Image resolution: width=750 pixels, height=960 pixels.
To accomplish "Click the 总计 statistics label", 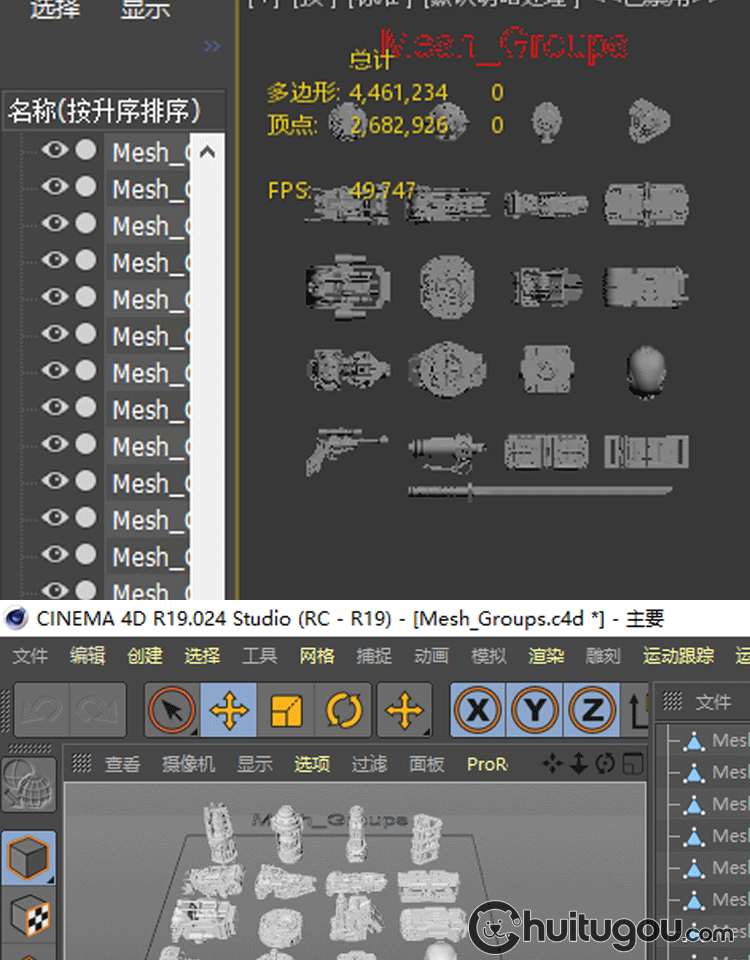I will pyautogui.click(x=370, y=60).
